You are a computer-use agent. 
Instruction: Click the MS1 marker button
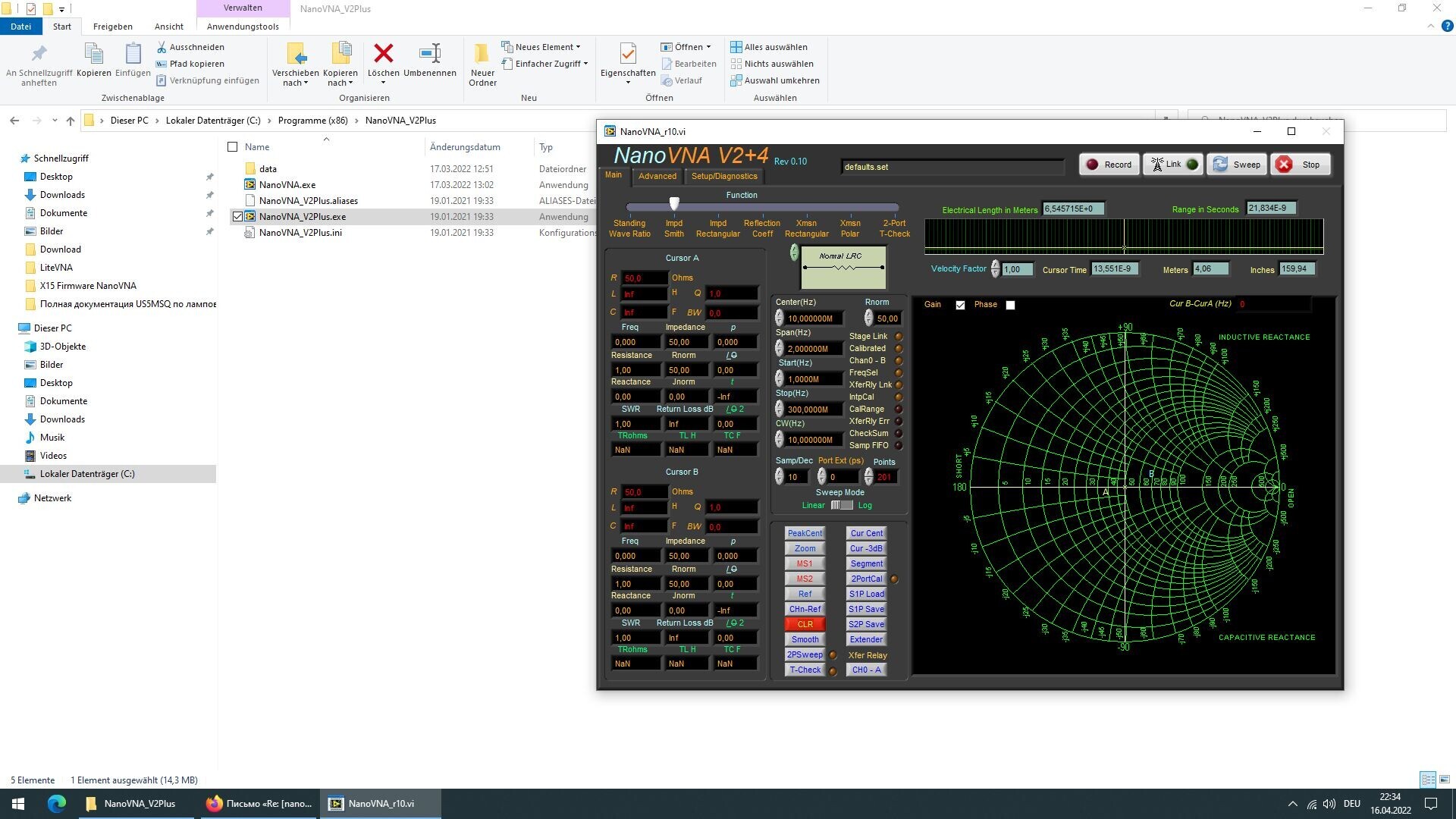(805, 563)
